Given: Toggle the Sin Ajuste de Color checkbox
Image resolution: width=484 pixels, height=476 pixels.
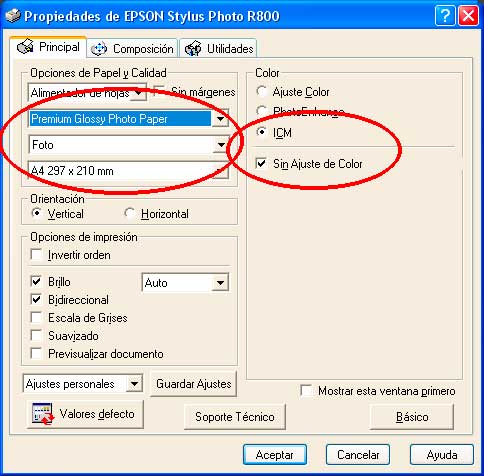Looking at the screenshot, I should [x=261, y=163].
